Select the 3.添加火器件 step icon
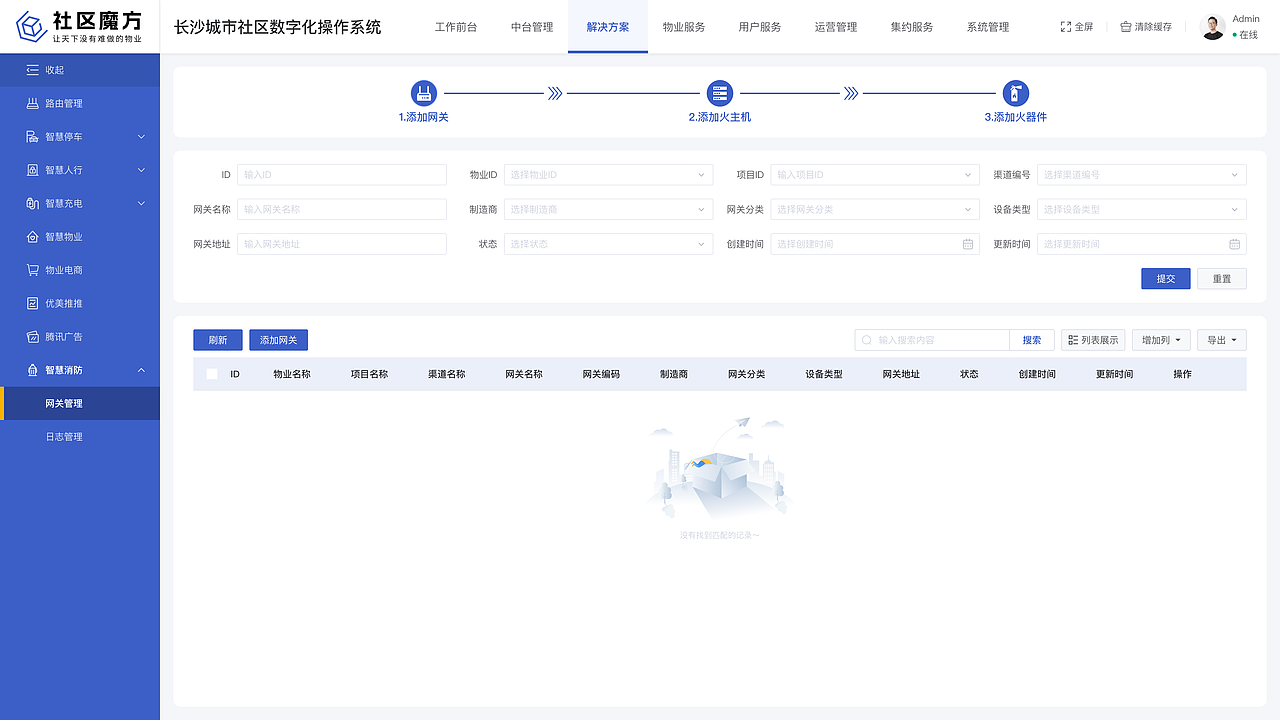The height and width of the screenshot is (720, 1280). pyautogui.click(x=1016, y=92)
